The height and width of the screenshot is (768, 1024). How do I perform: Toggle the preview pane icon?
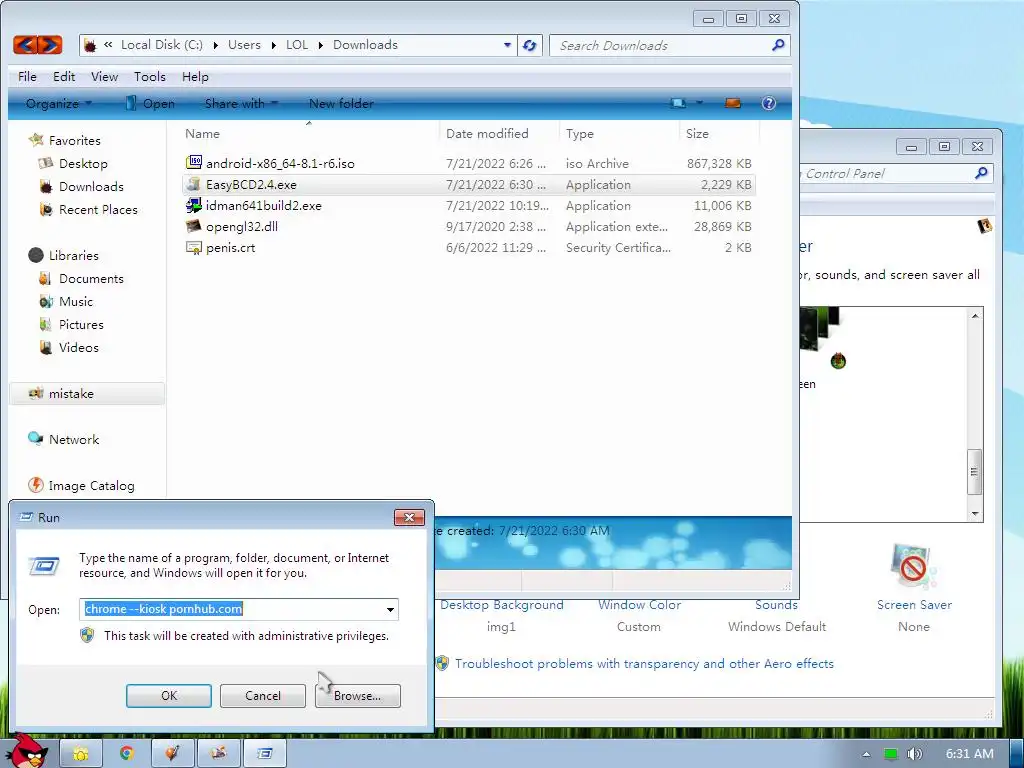(733, 103)
